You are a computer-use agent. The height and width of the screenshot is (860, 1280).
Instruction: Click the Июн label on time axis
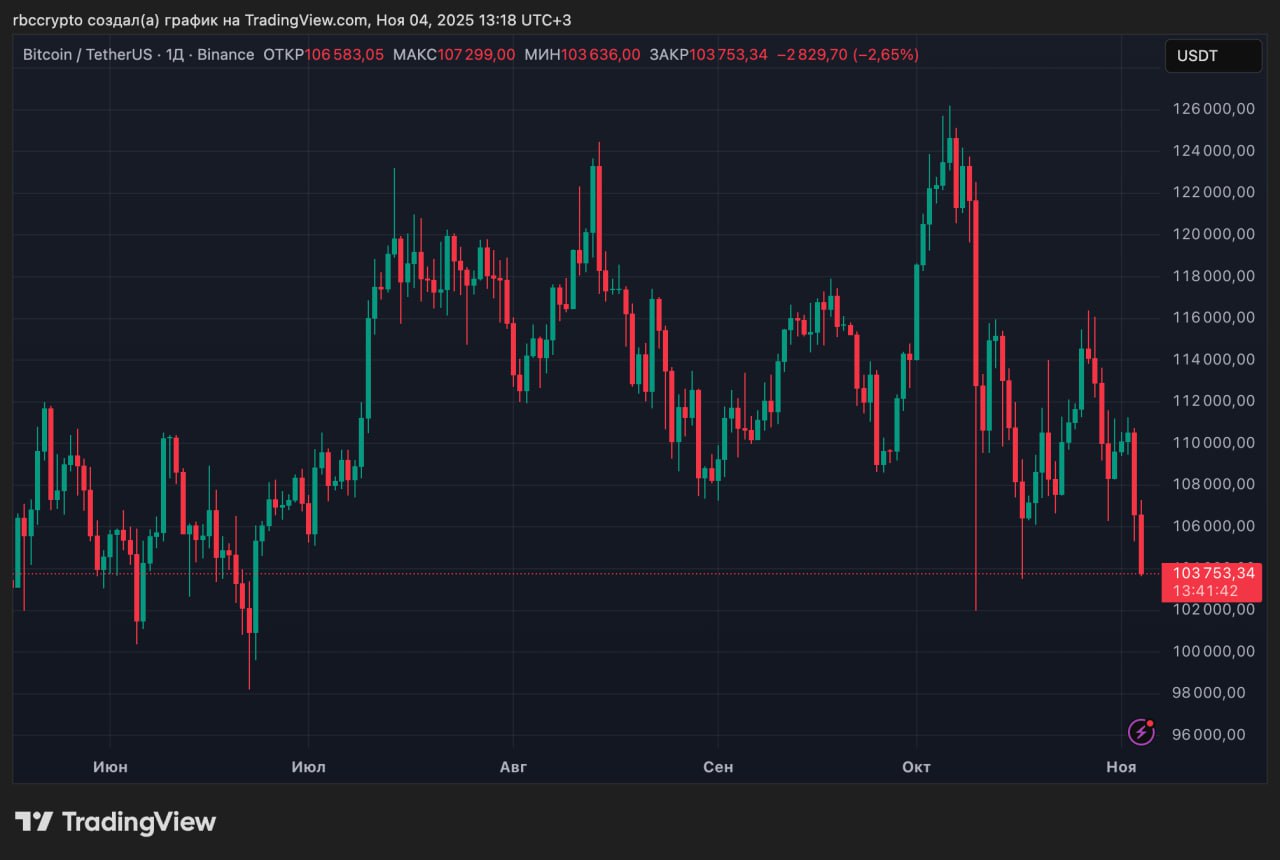[110, 767]
